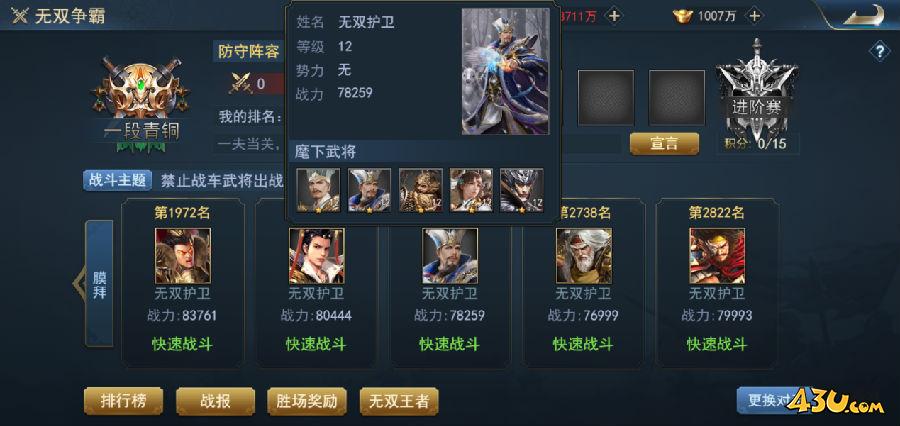Tap the plus icon beside 1007万 gold
This screenshot has width=900, height=426.
[754, 16]
